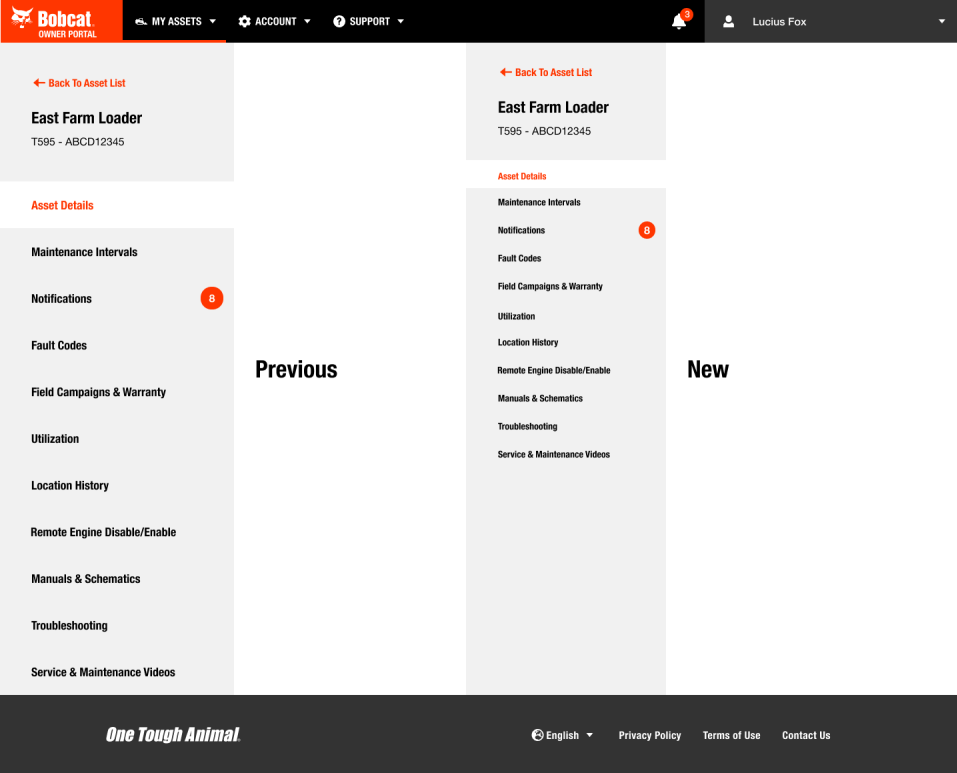Open the English language selector
This screenshot has height=773, width=957.
562,735
